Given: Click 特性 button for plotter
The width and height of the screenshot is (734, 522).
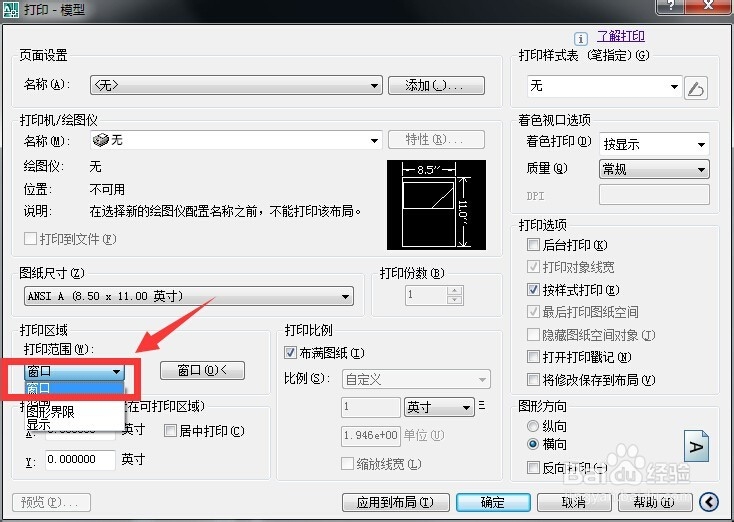Looking at the screenshot, I should coord(436,140).
